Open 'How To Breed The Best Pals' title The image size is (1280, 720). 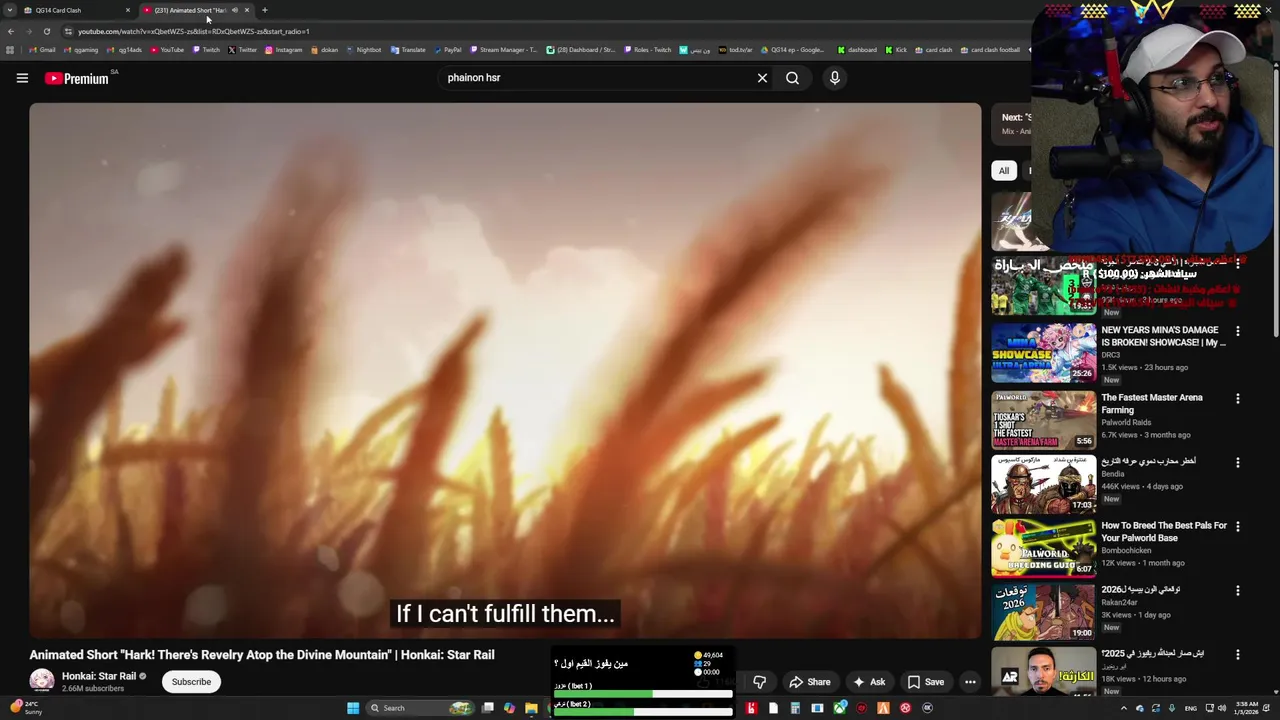tap(1164, 531)
